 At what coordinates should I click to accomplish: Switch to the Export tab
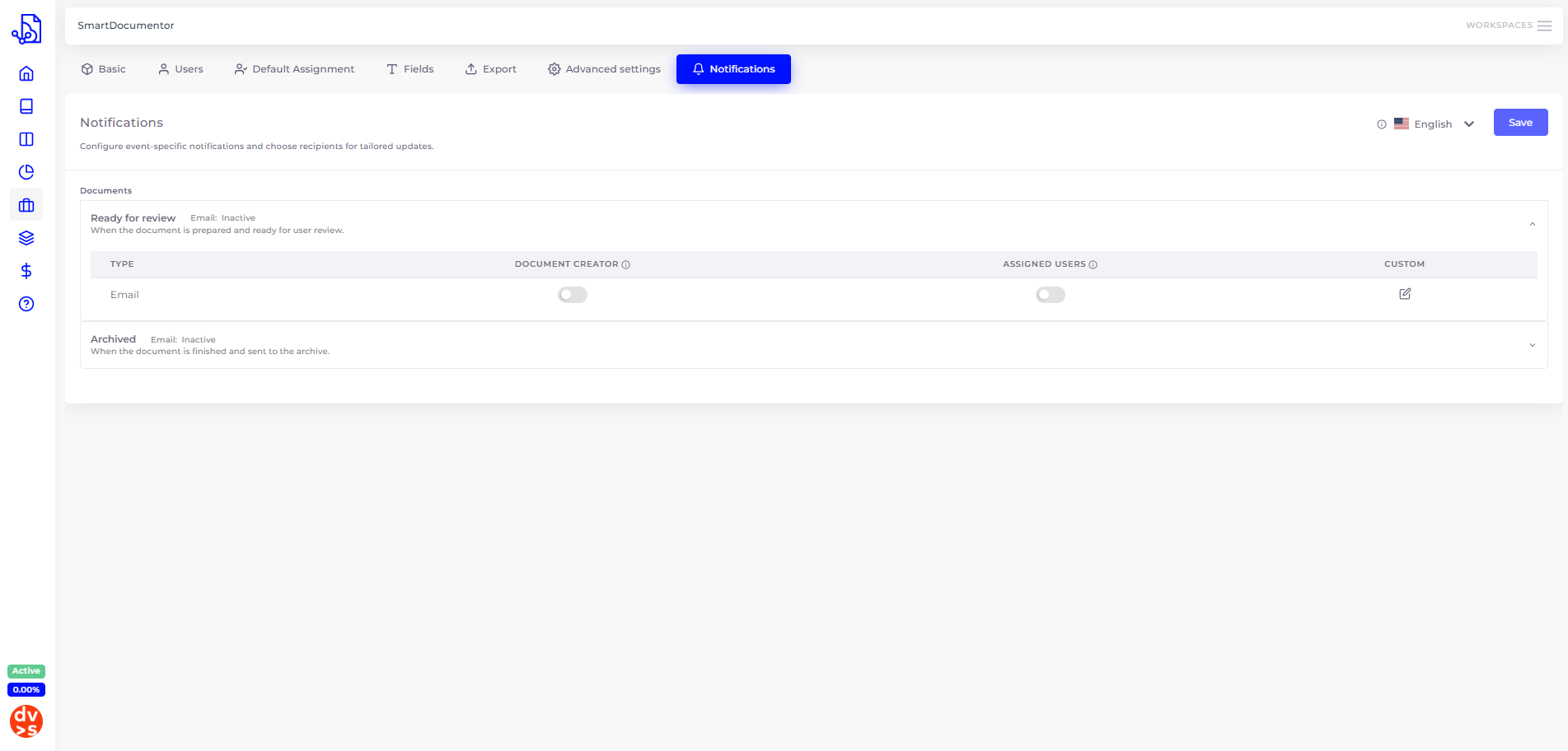click(491, 69)
